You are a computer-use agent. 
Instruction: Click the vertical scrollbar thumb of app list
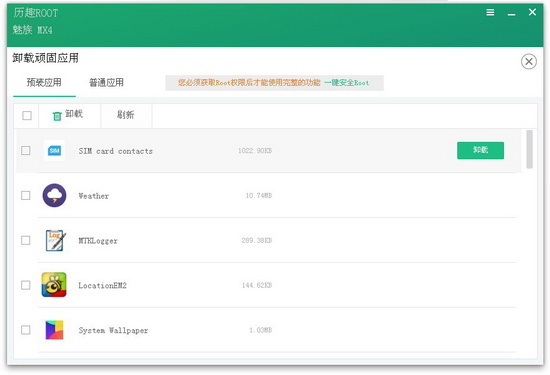point(529,149)
